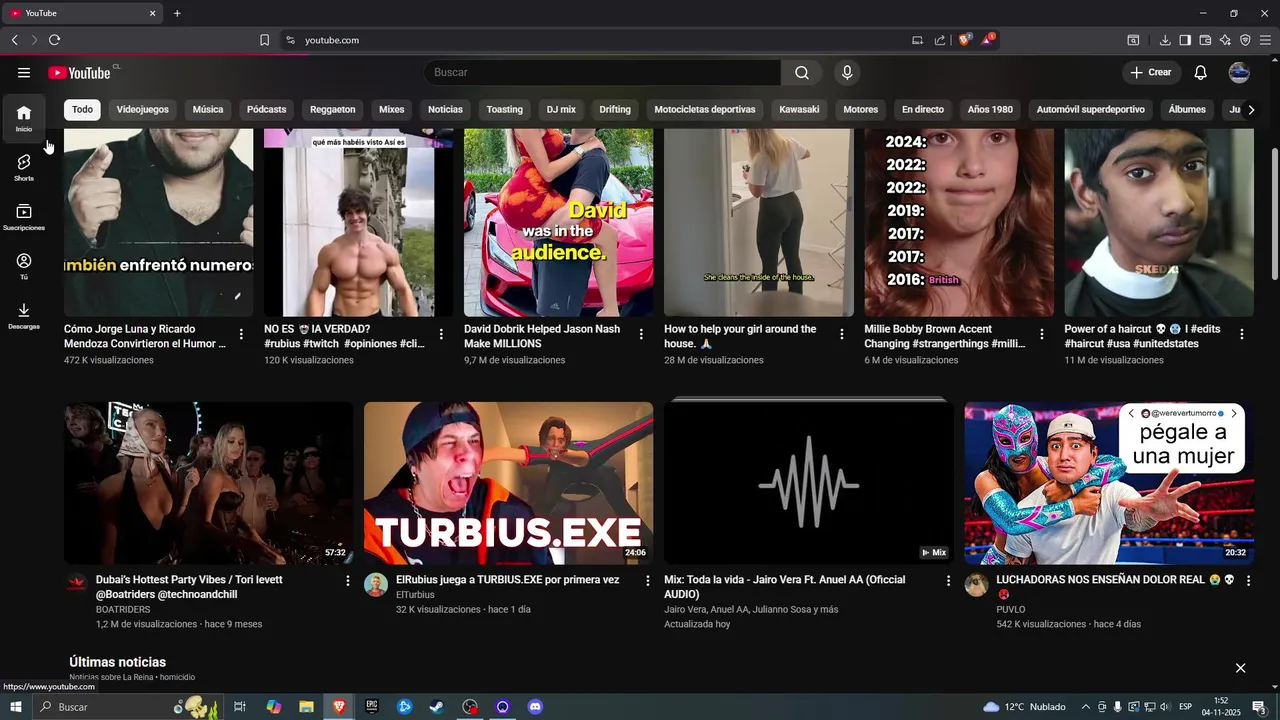Go to Inicio in the sidebar

coord(24,118)
